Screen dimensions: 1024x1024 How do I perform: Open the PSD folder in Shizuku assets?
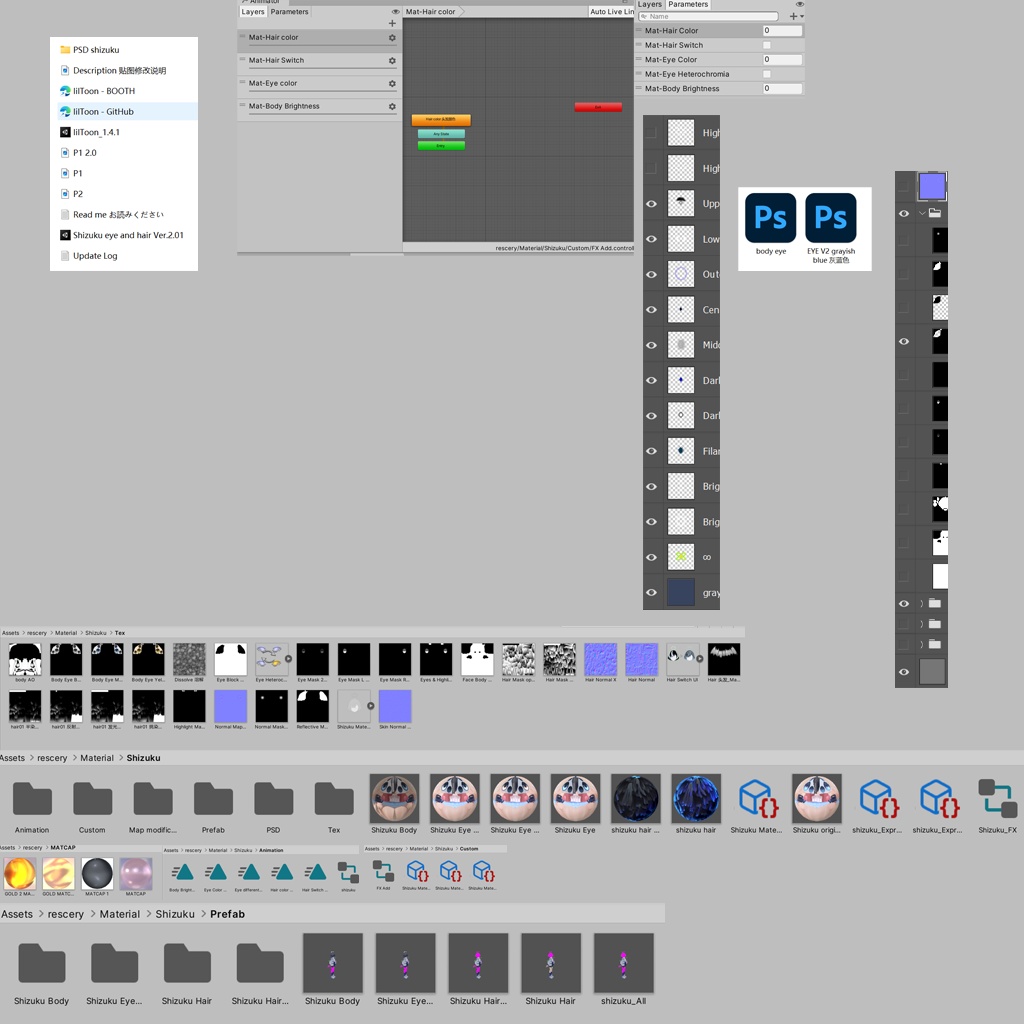274,798
